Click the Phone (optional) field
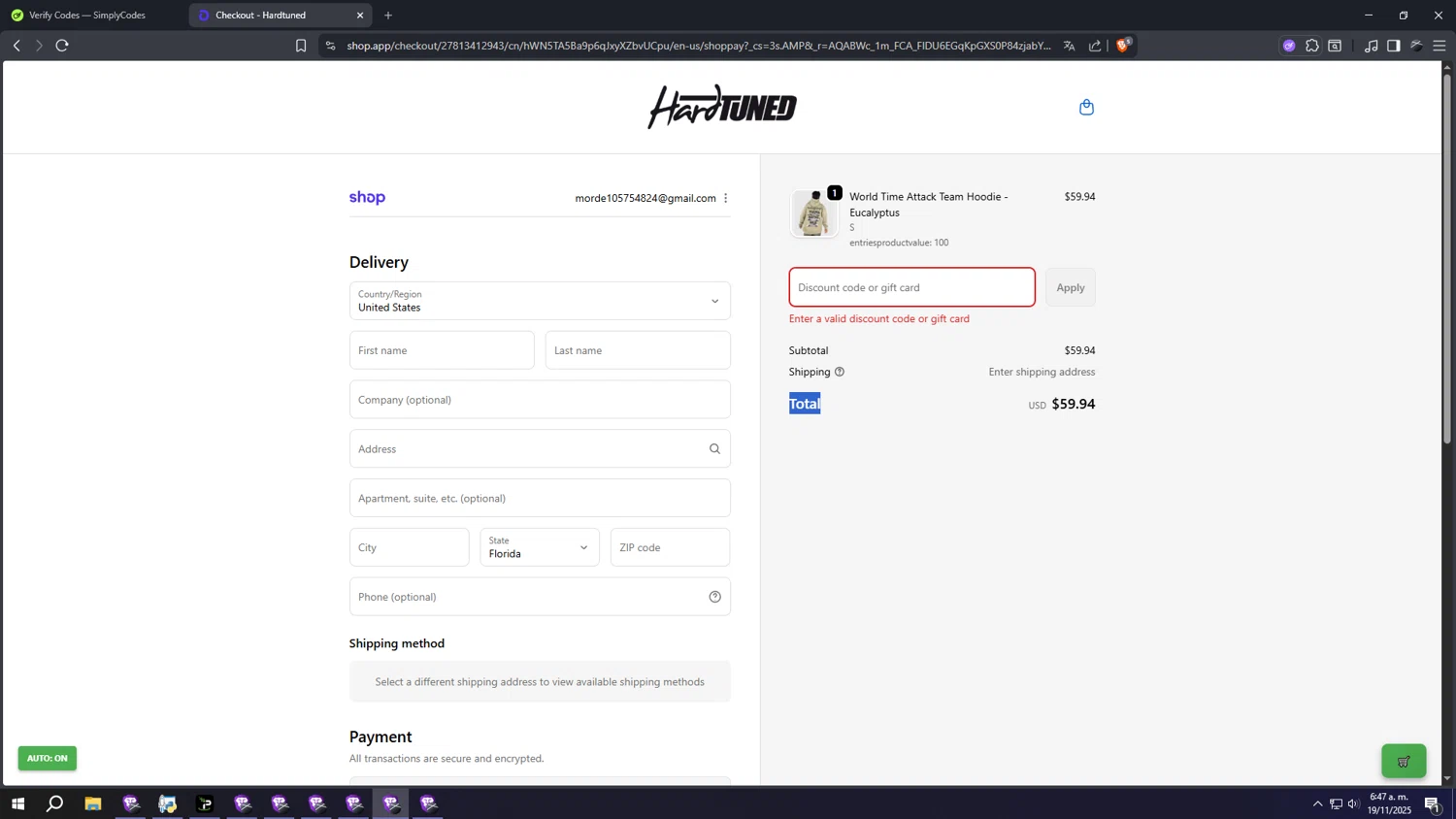 pos(540,597)
